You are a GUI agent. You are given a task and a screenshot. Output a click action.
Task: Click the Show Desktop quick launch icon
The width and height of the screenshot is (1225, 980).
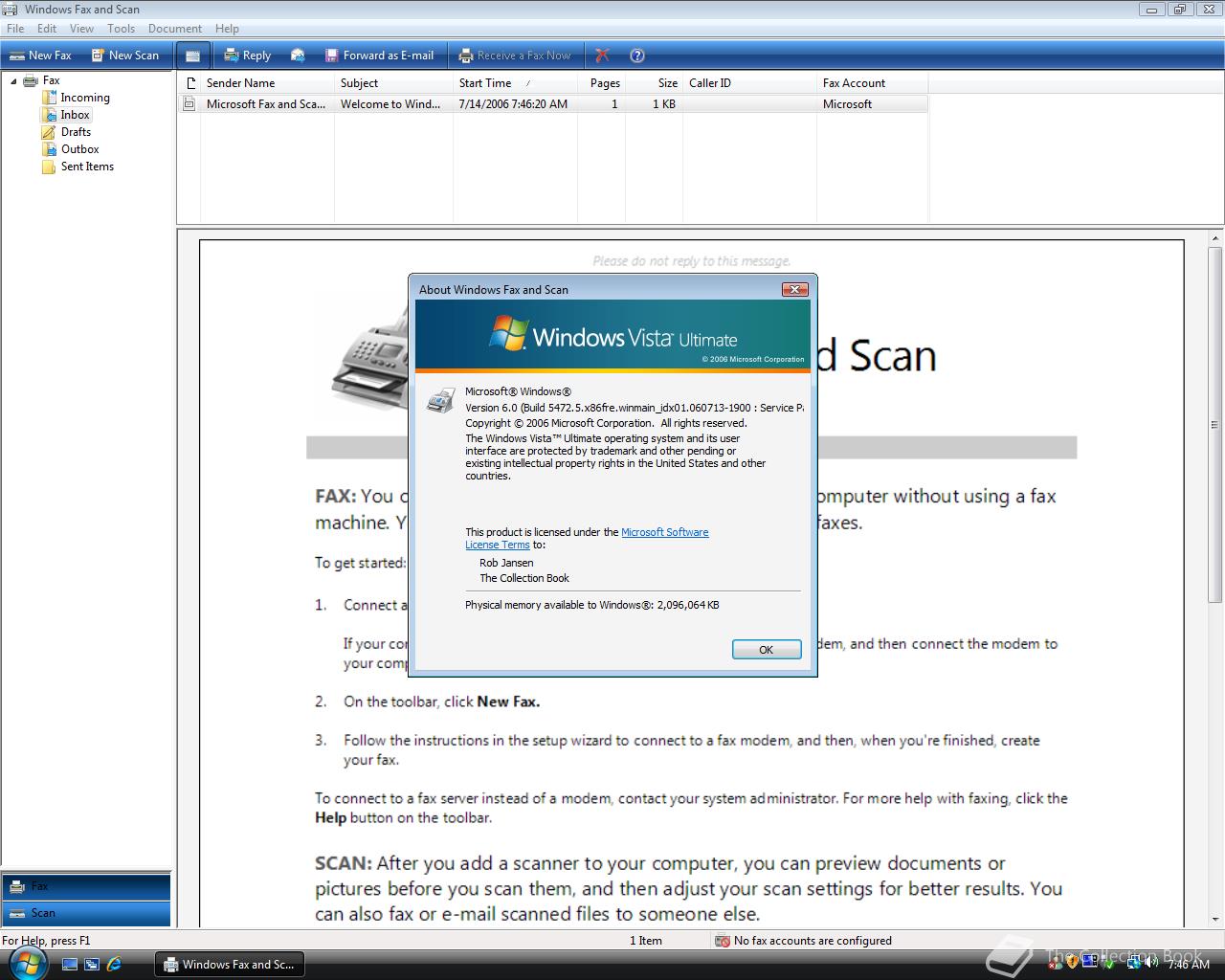click(x=70, y=965)
